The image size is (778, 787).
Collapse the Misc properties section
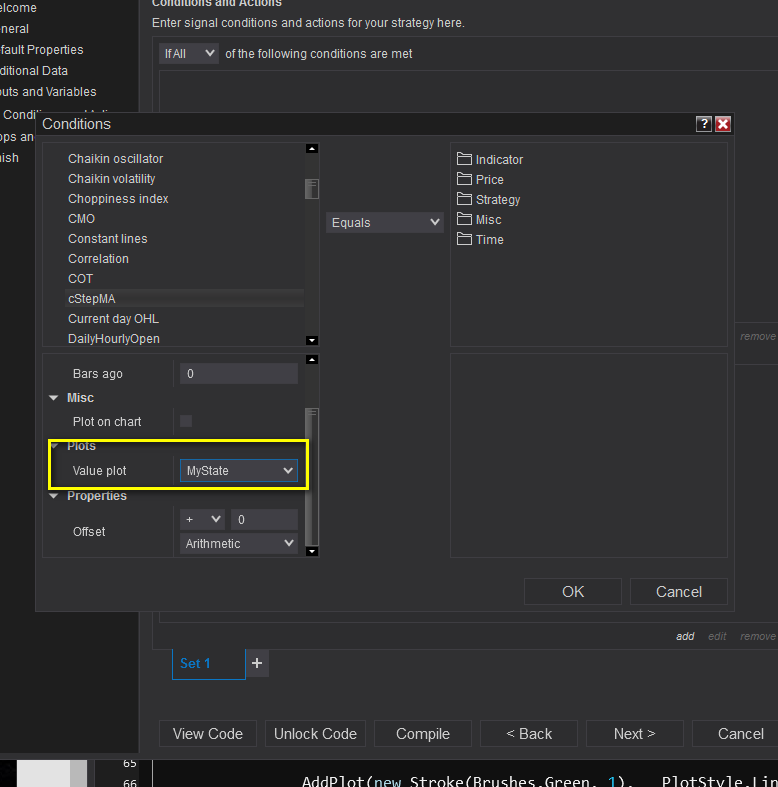54,398
